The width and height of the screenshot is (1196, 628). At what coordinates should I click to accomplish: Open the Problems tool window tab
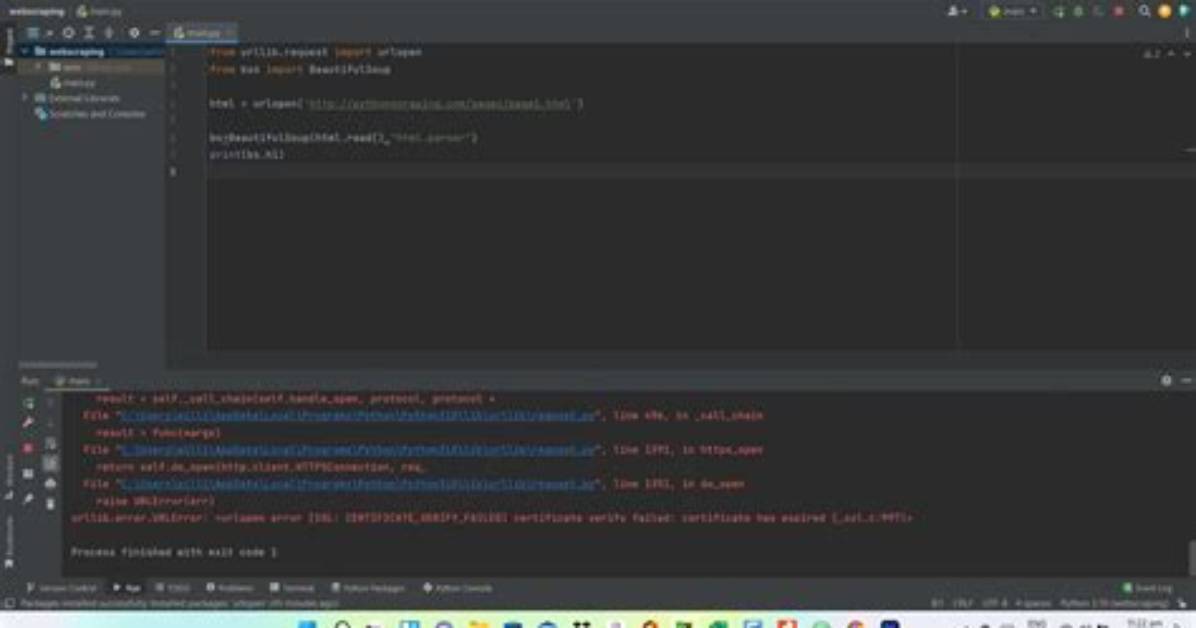point(230,588)
